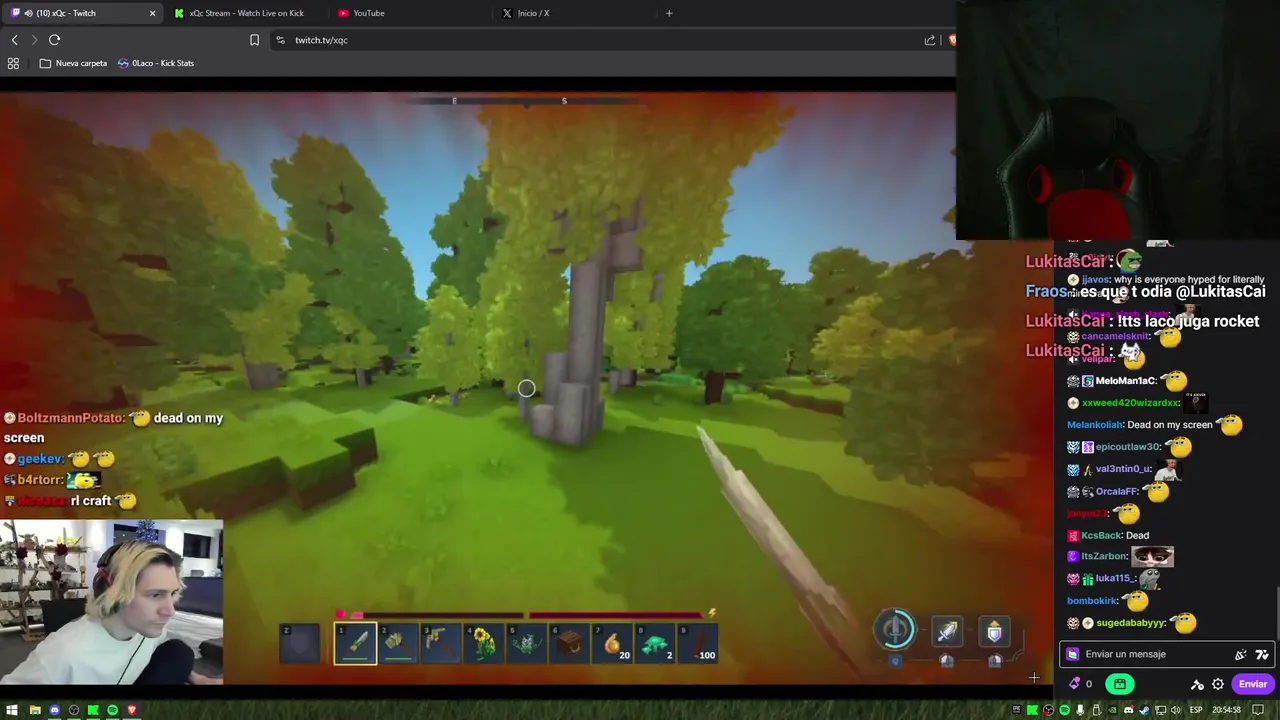Viewport: 1280px width, 720px height.
Task: Open the browser apps grid icon
Action: click(13, 63)
